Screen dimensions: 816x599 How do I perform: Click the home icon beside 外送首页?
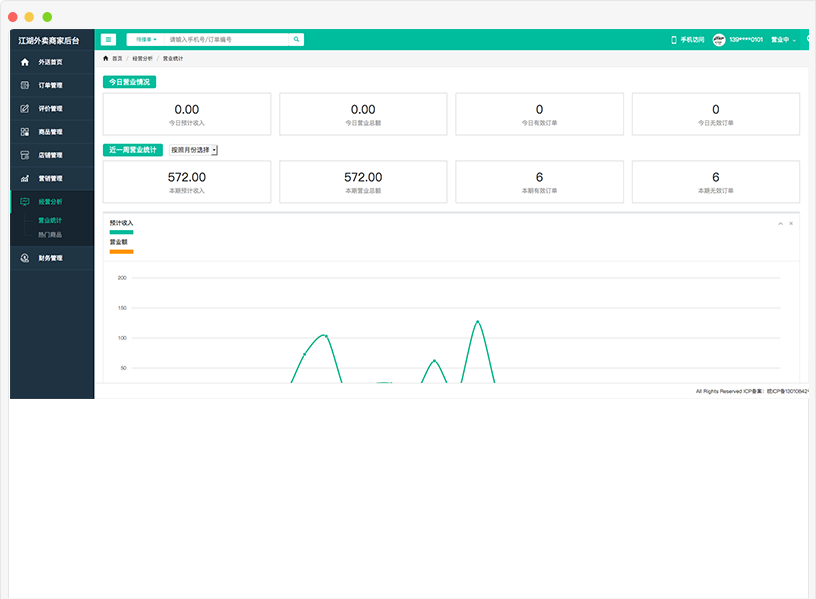coord(24,62)
